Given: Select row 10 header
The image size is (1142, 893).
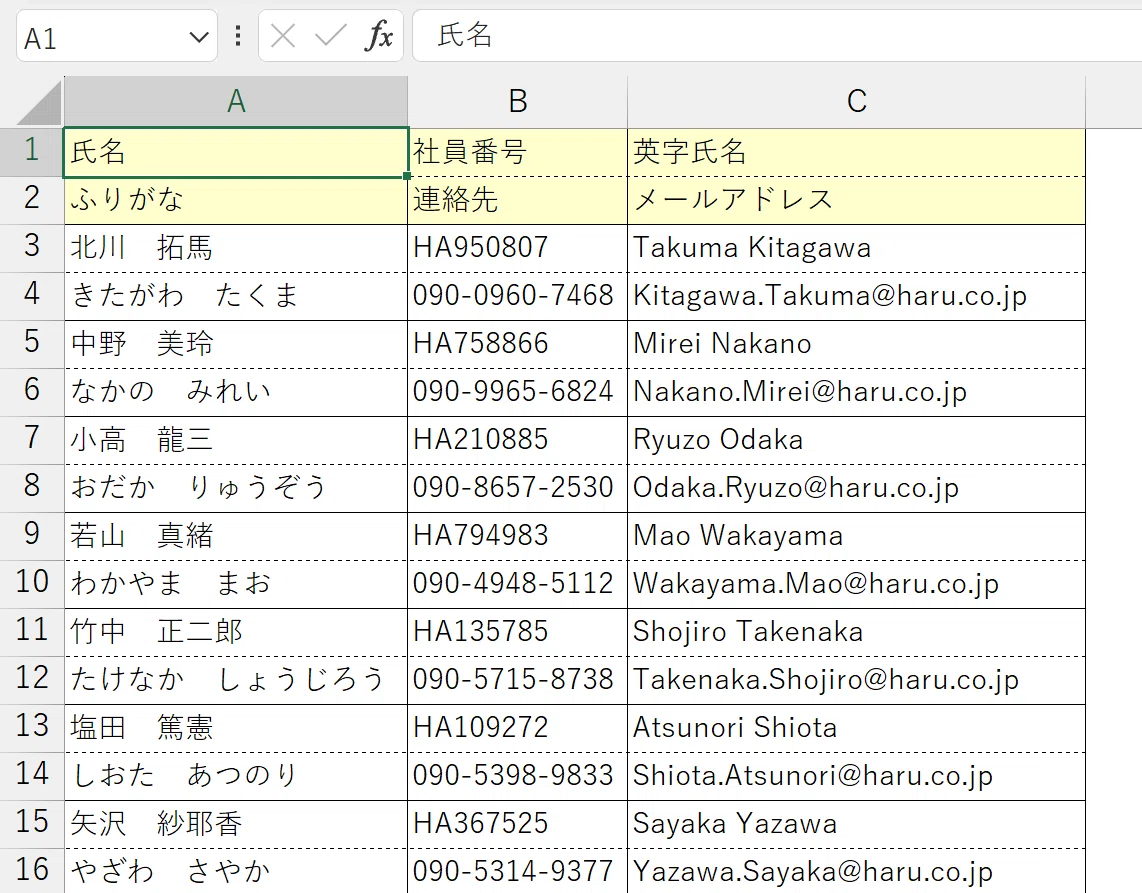Looking at the screenshot, I should click(x=31, y=584).
